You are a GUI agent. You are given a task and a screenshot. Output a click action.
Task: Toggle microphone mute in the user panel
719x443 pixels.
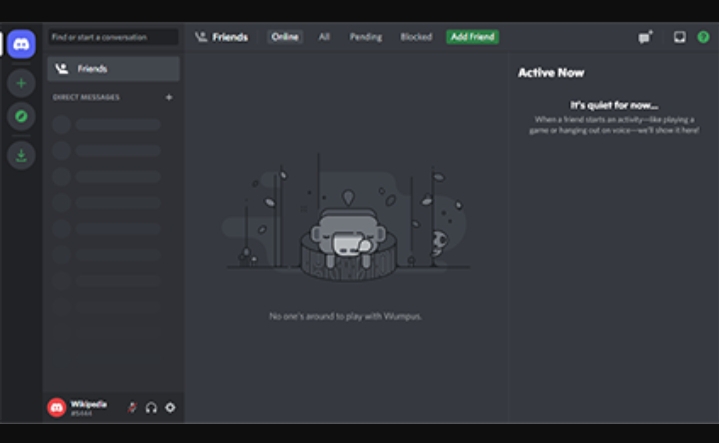(x=133, y=407)
